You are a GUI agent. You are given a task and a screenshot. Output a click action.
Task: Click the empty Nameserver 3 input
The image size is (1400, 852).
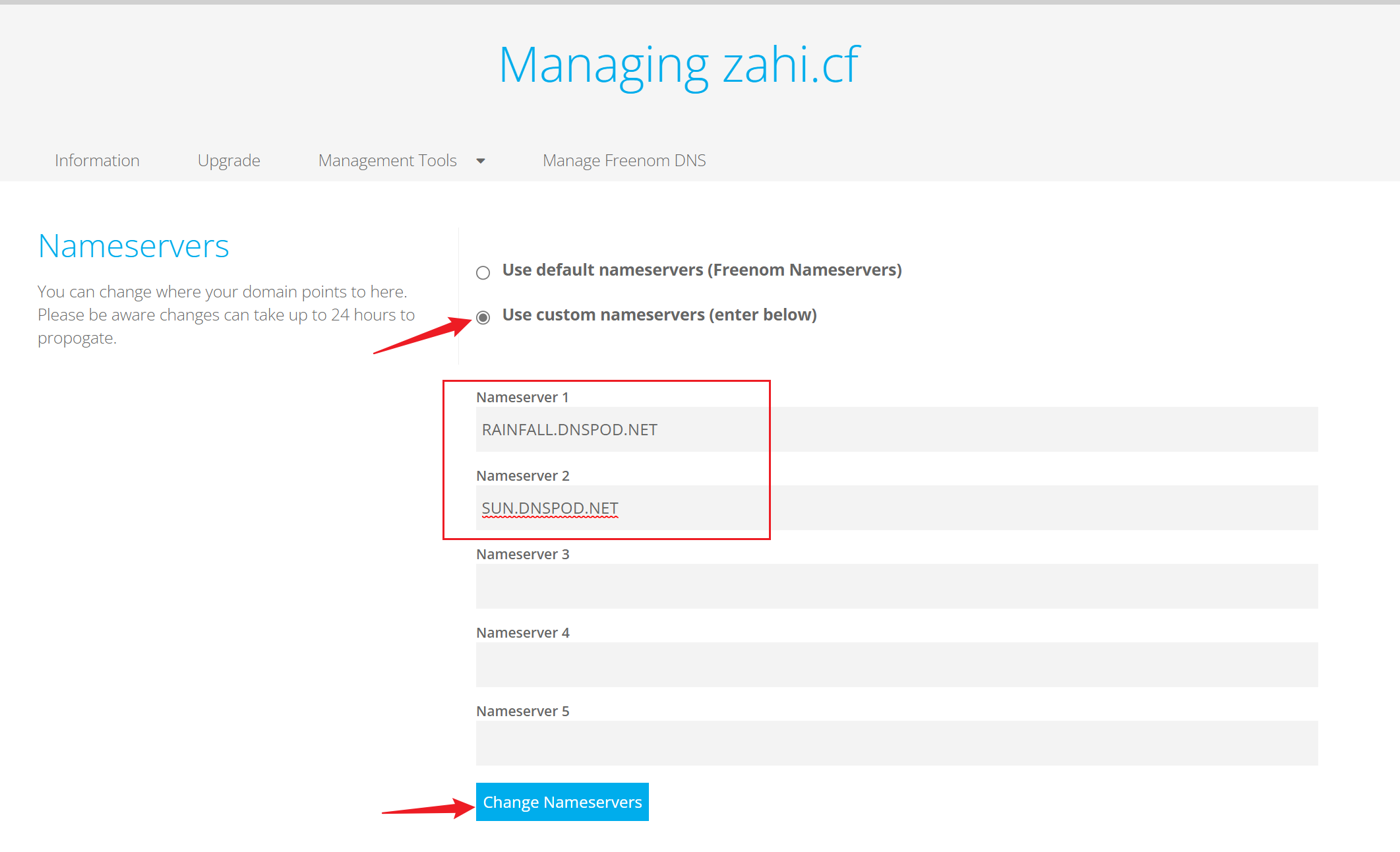tap(897, 586)
